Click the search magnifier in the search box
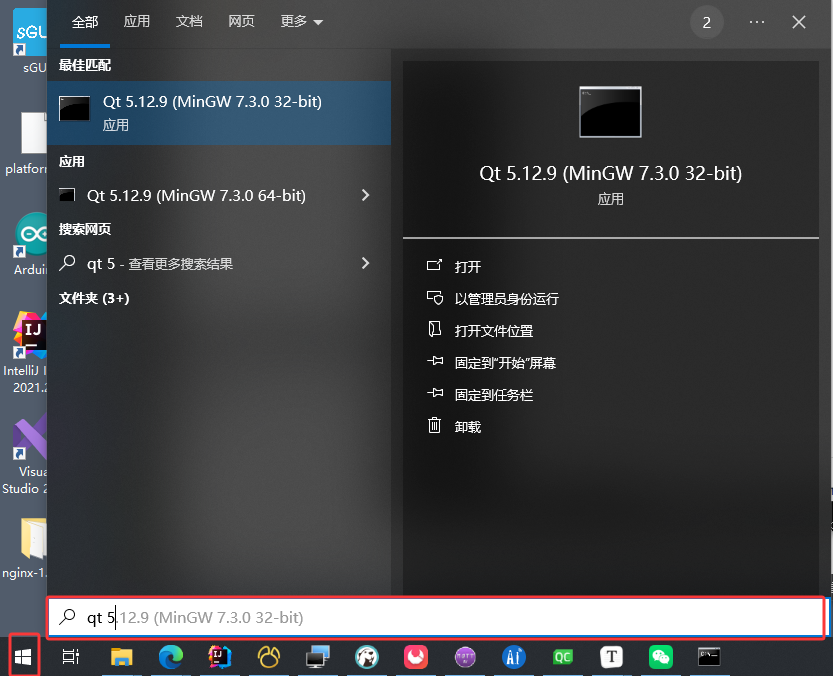The height and width of the screenshot is (676, 833). 67,617
